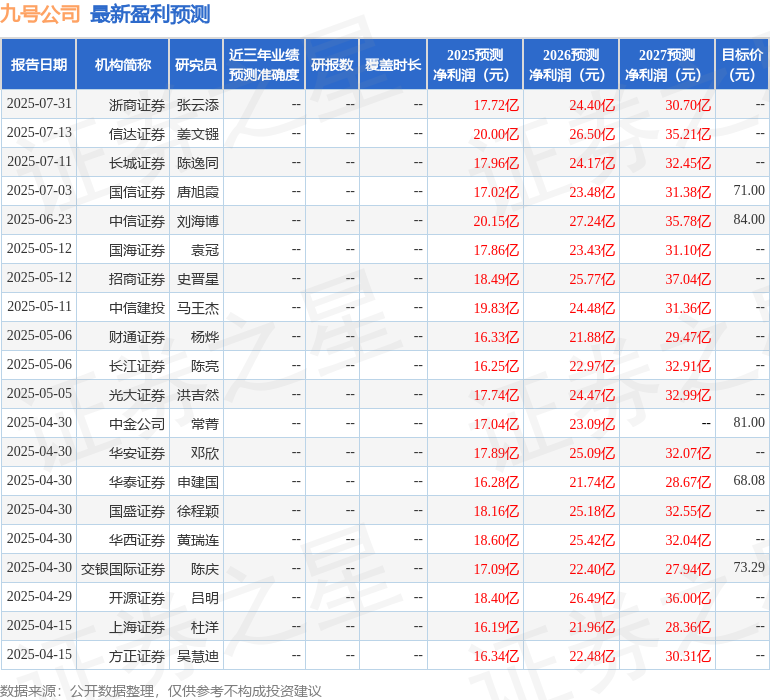Click the 20.15亿 profit forecast value
The image size is (770, 700).
[x=496, y=221]
